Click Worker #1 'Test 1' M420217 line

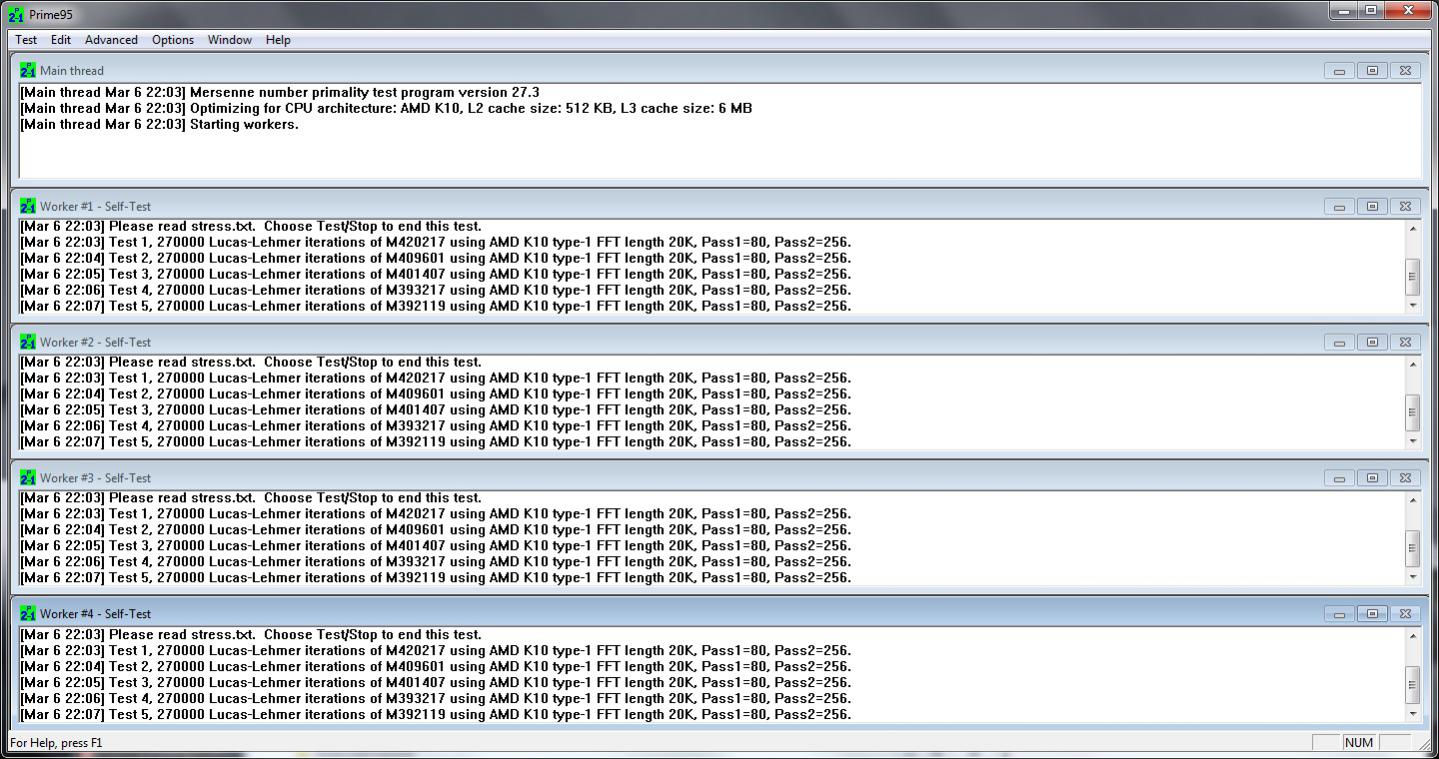pos(436,242)
